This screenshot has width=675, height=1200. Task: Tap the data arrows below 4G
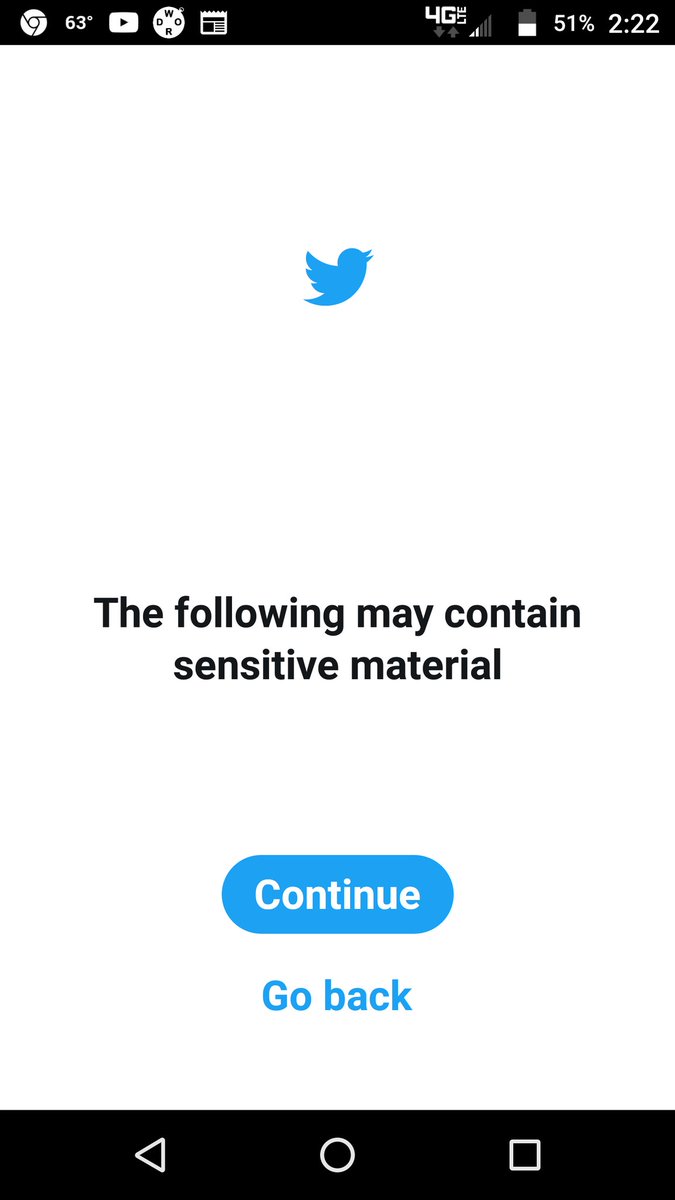tap(445, 31)
